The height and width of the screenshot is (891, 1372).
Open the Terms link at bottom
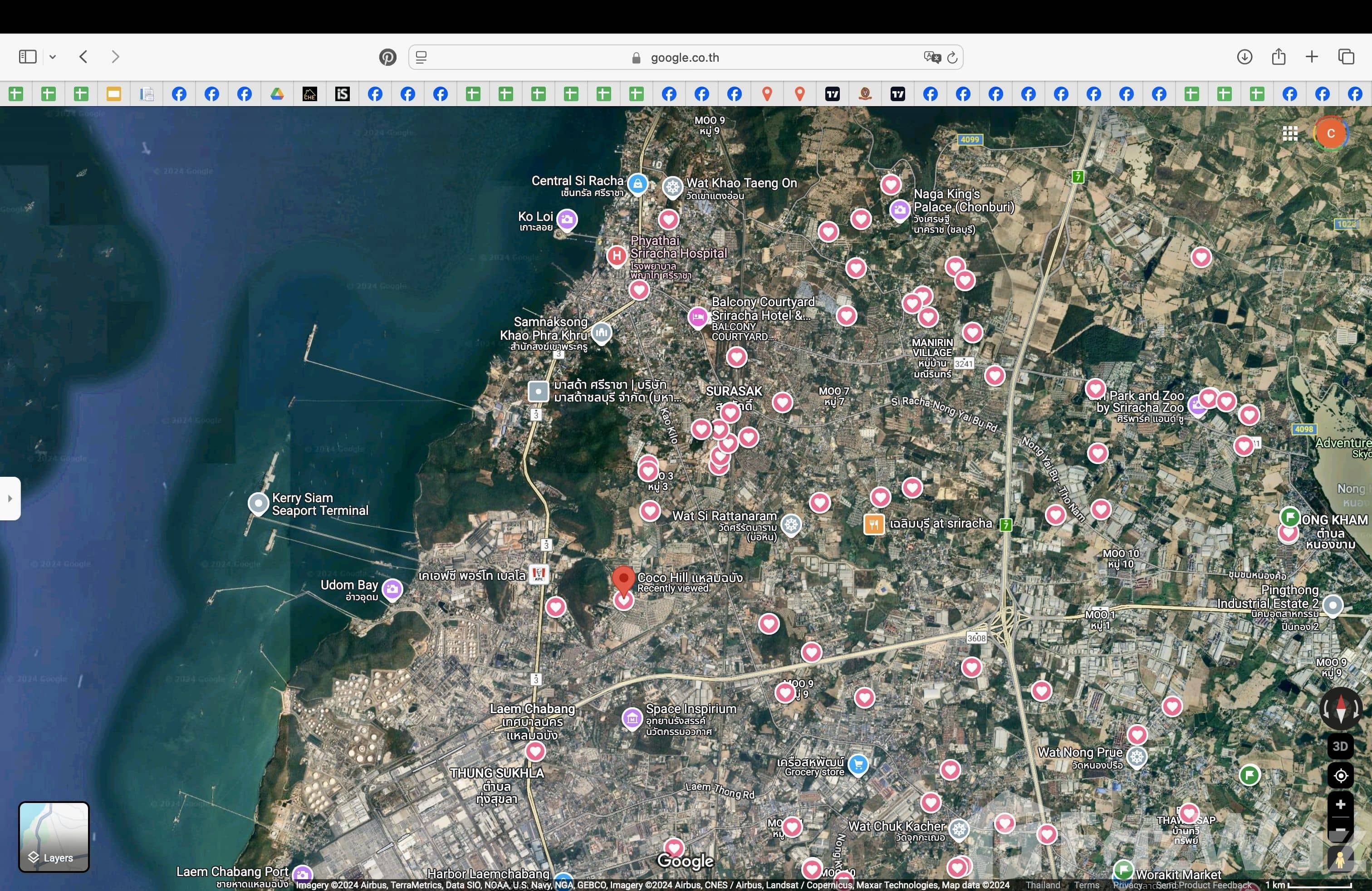click(x=1086, y=885)
